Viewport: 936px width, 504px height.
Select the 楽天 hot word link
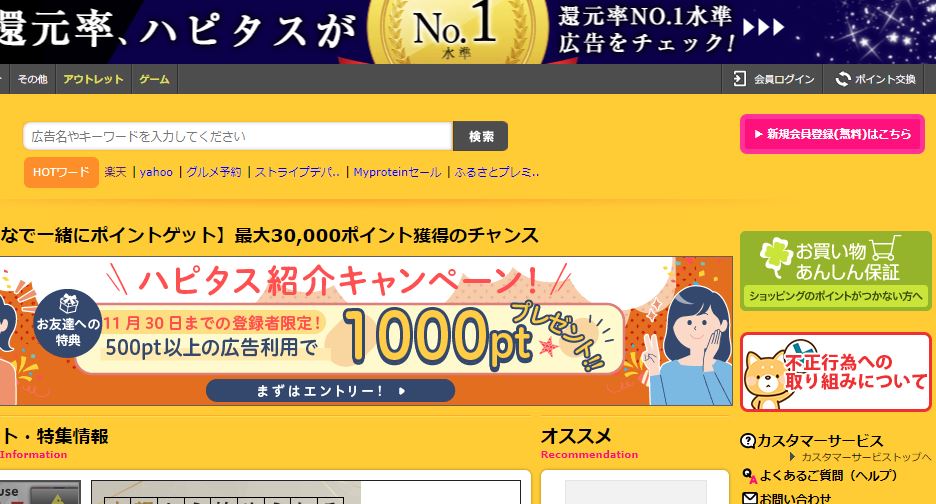[x=115, y=172]
